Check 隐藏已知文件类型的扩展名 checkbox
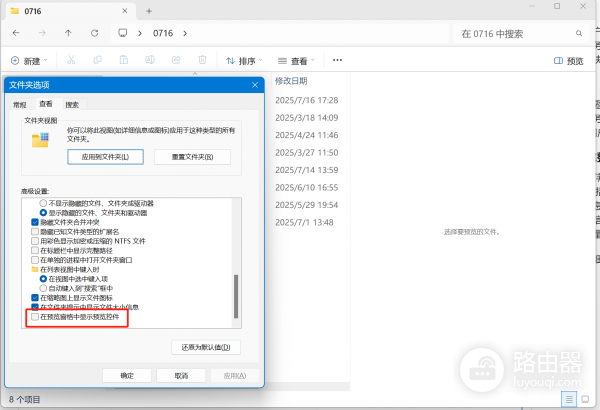The image size is (600, 410). [x=35, y=232]
